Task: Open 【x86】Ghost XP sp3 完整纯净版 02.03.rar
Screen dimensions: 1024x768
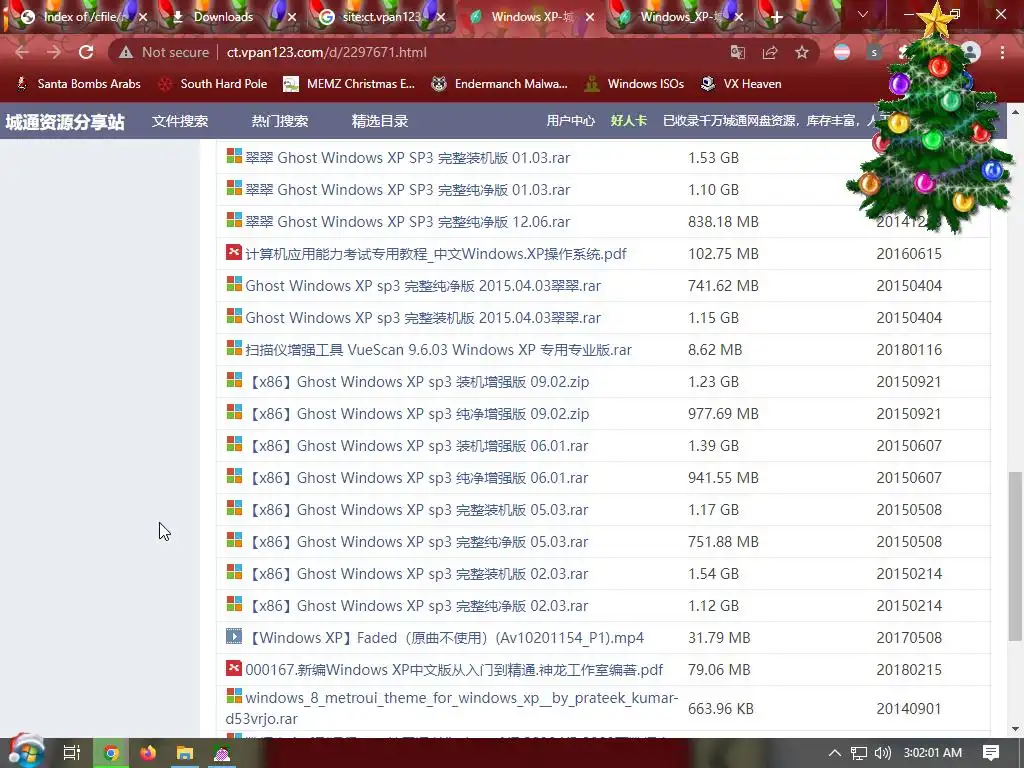Action: pos(417,605)
